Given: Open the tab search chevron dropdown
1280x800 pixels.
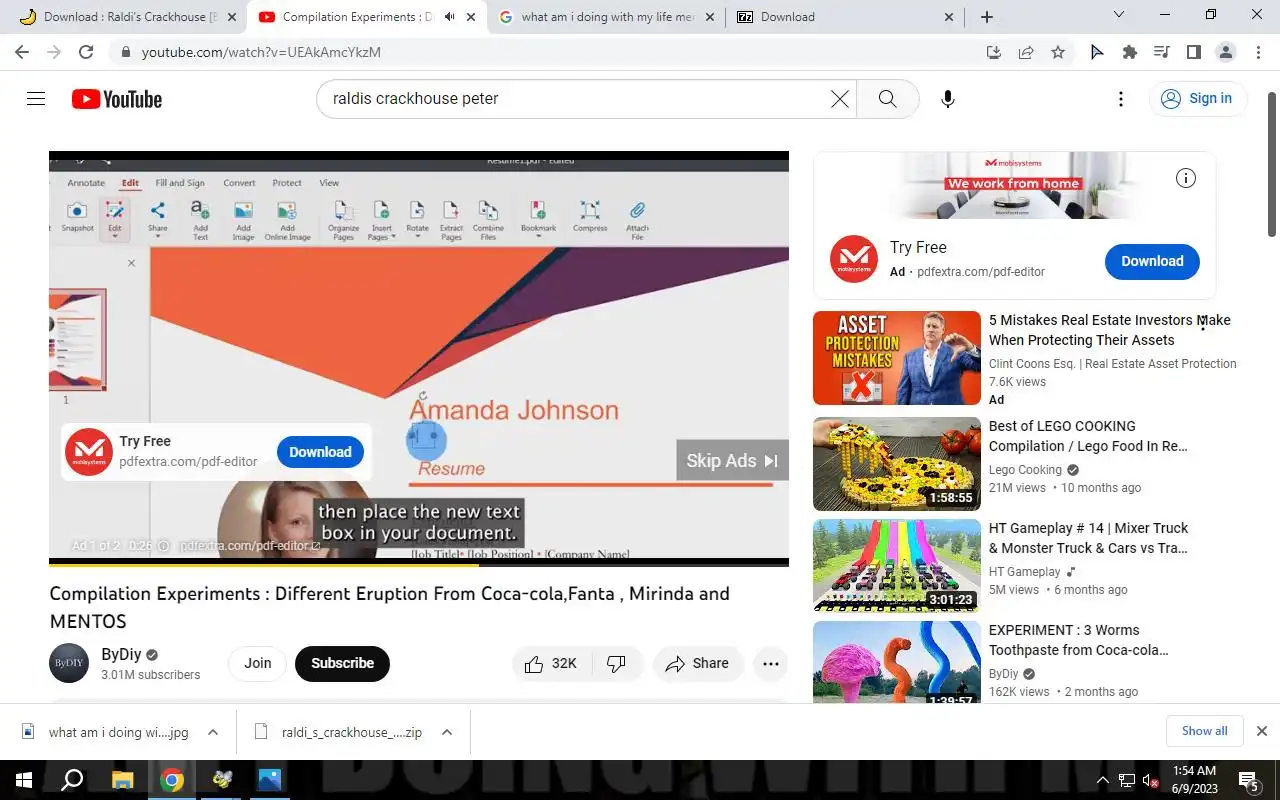Looking at the screenshot, I should pos(1119,15).
